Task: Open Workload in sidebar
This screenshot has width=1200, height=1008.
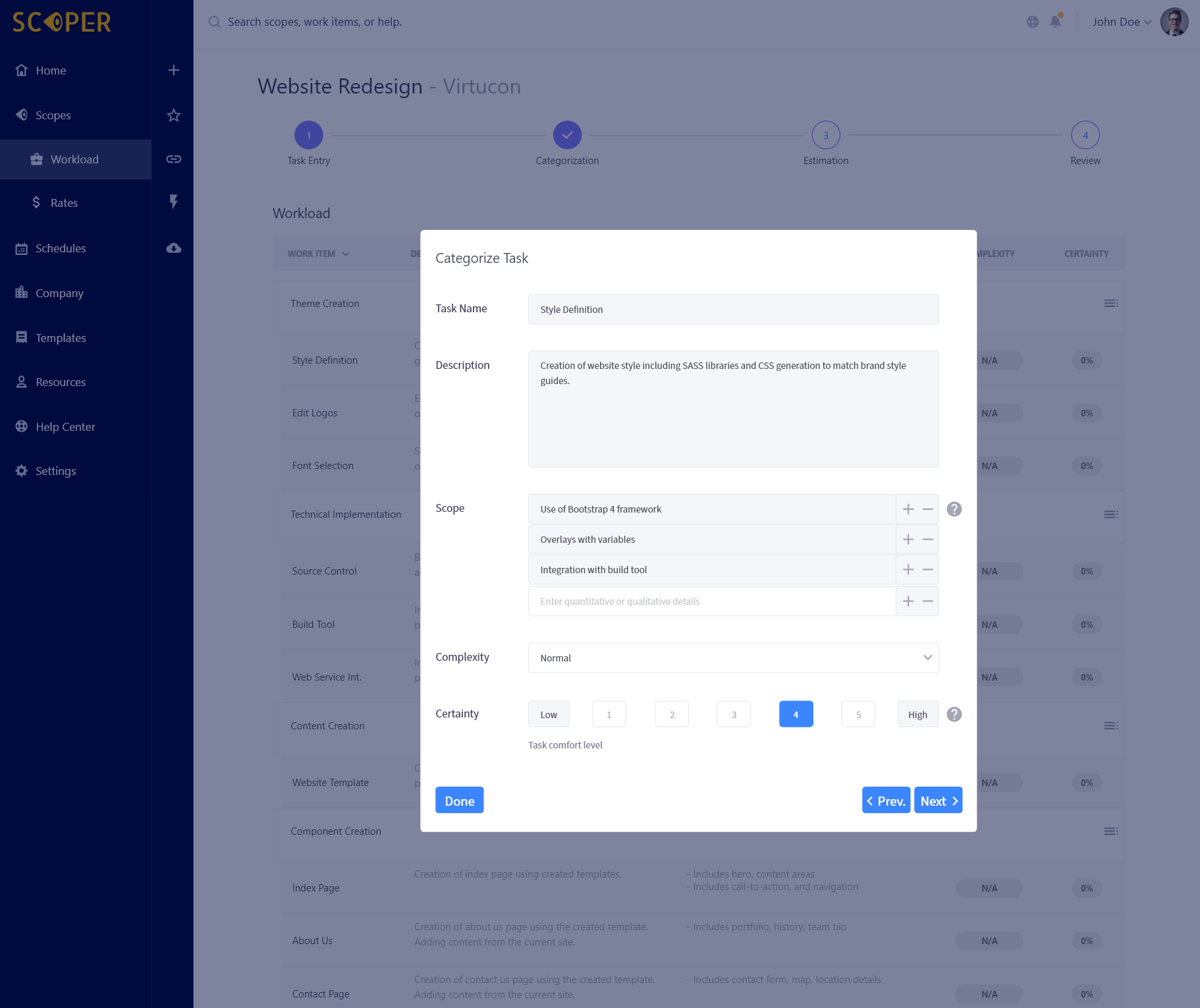Action: tap(74, 159)
